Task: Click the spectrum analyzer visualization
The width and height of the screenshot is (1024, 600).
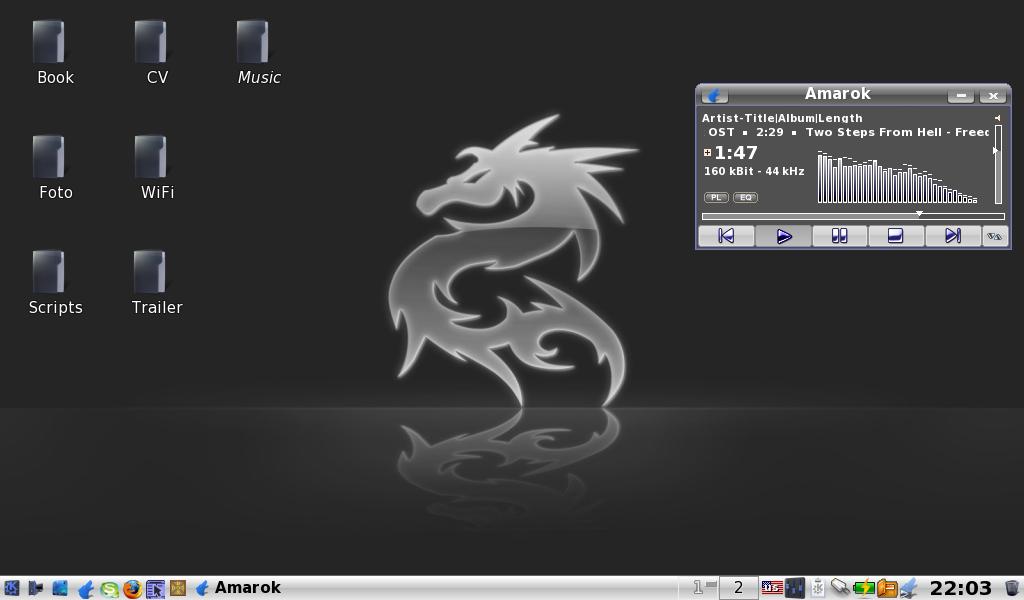Action: pyautogui.click(x=897, y=178)
